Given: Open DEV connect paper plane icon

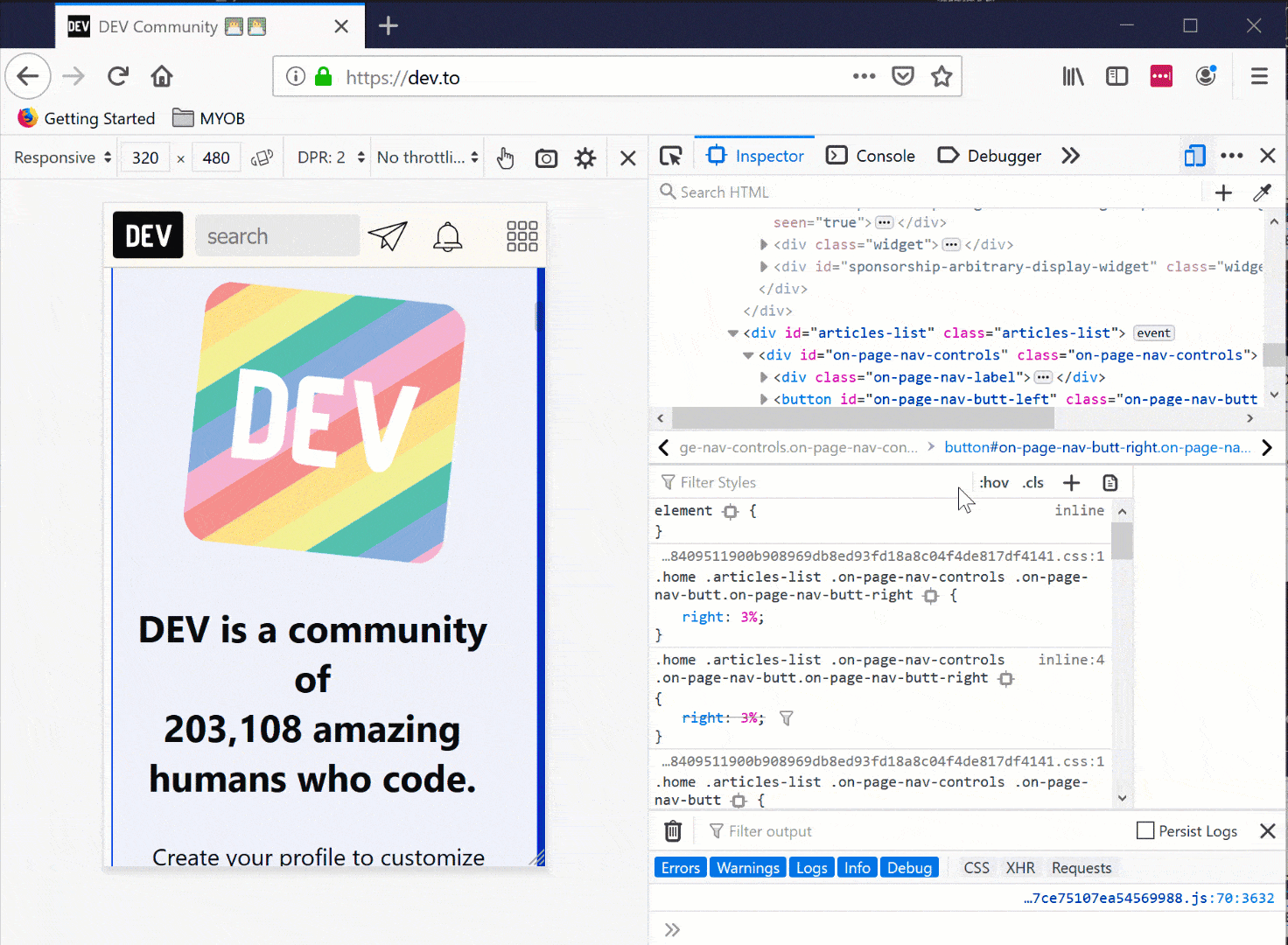Looking at the screenshot, I should pos(388,236).
